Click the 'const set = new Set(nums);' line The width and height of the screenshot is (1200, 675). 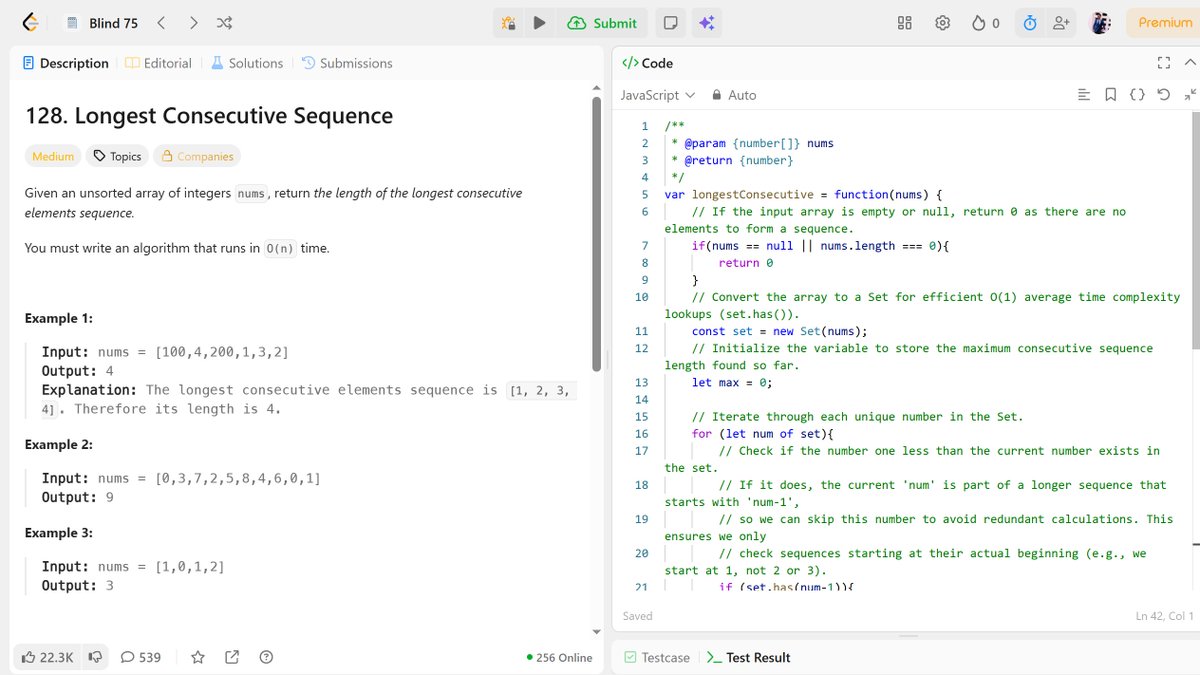pos(780,332)
